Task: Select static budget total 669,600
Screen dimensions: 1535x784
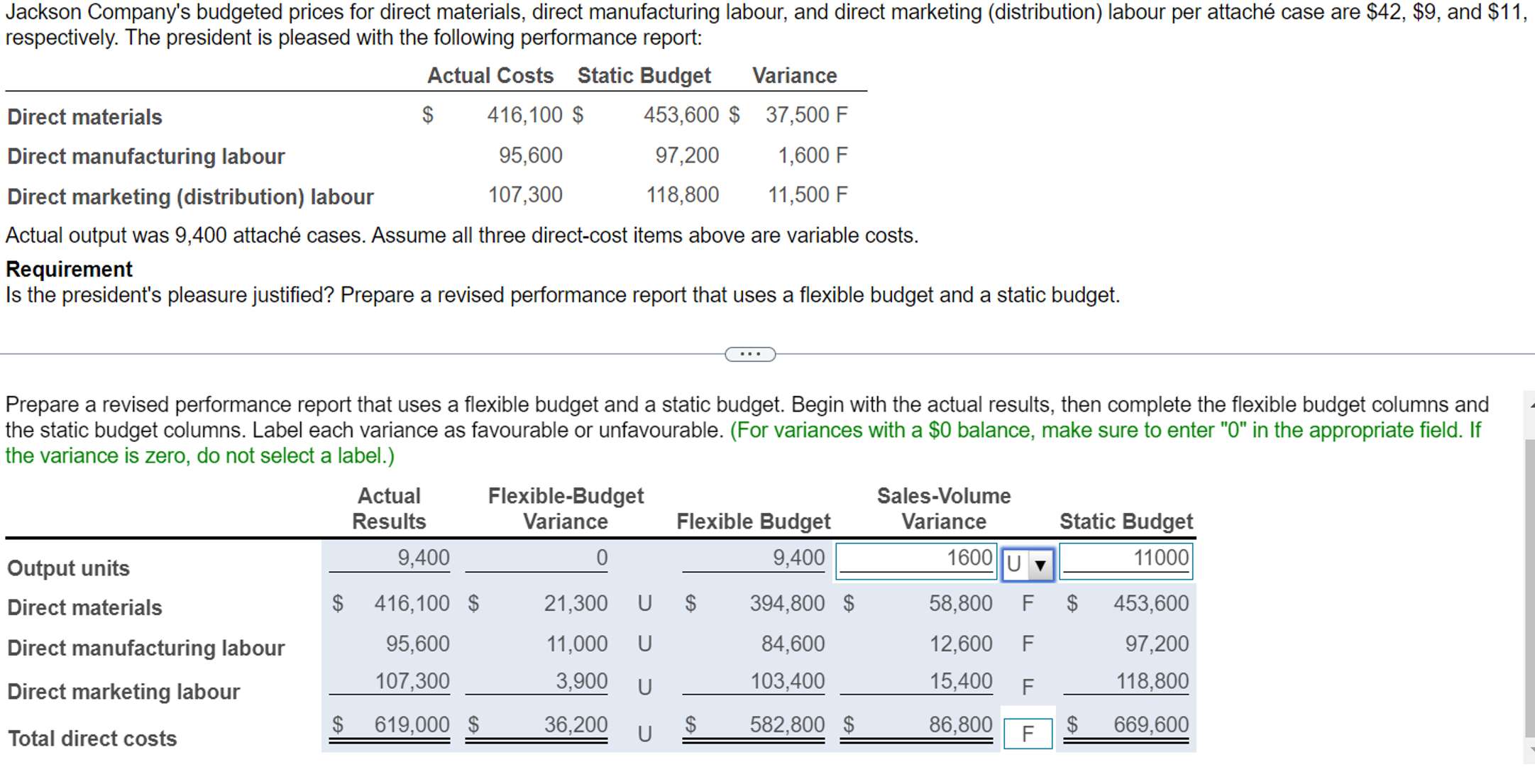Action: (x=1150, y=725)
